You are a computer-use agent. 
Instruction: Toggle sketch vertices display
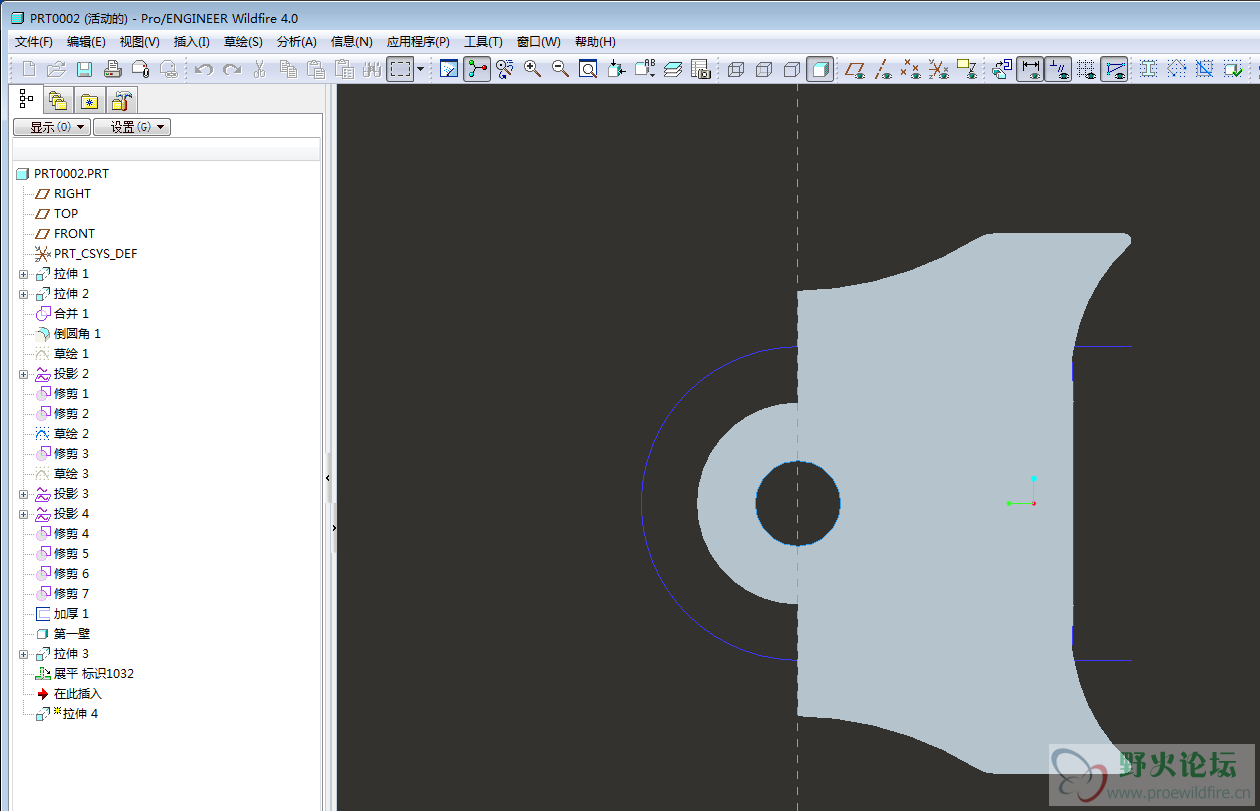click(x=1114, y=69)
